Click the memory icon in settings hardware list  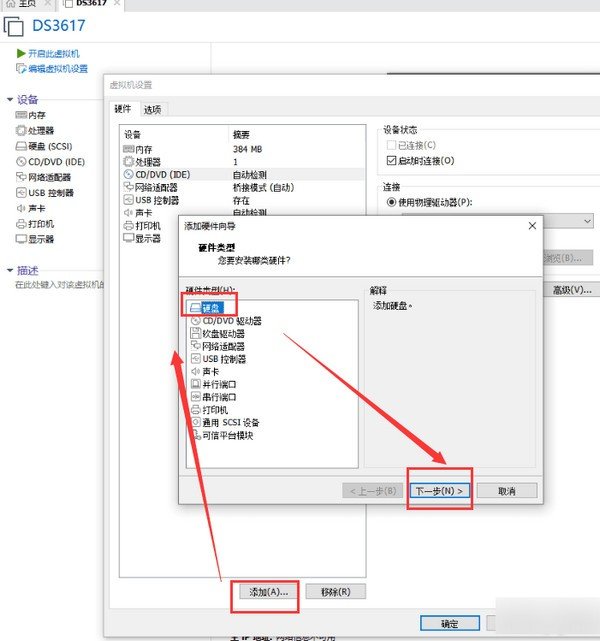pyautogui.click(x=129, y=149)
